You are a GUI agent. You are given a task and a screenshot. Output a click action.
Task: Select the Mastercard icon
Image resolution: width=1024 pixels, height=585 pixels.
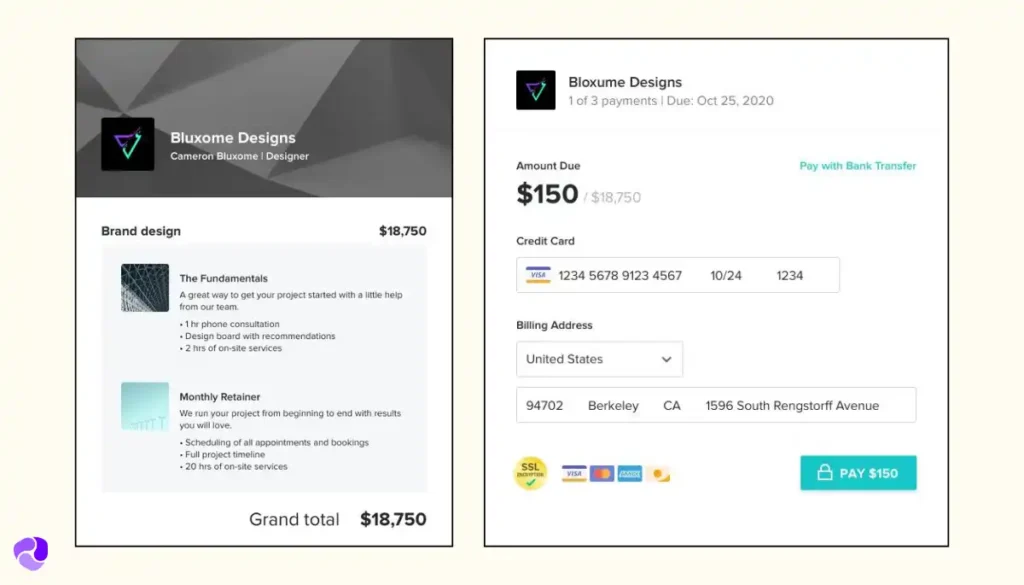[x=601, y=473]
